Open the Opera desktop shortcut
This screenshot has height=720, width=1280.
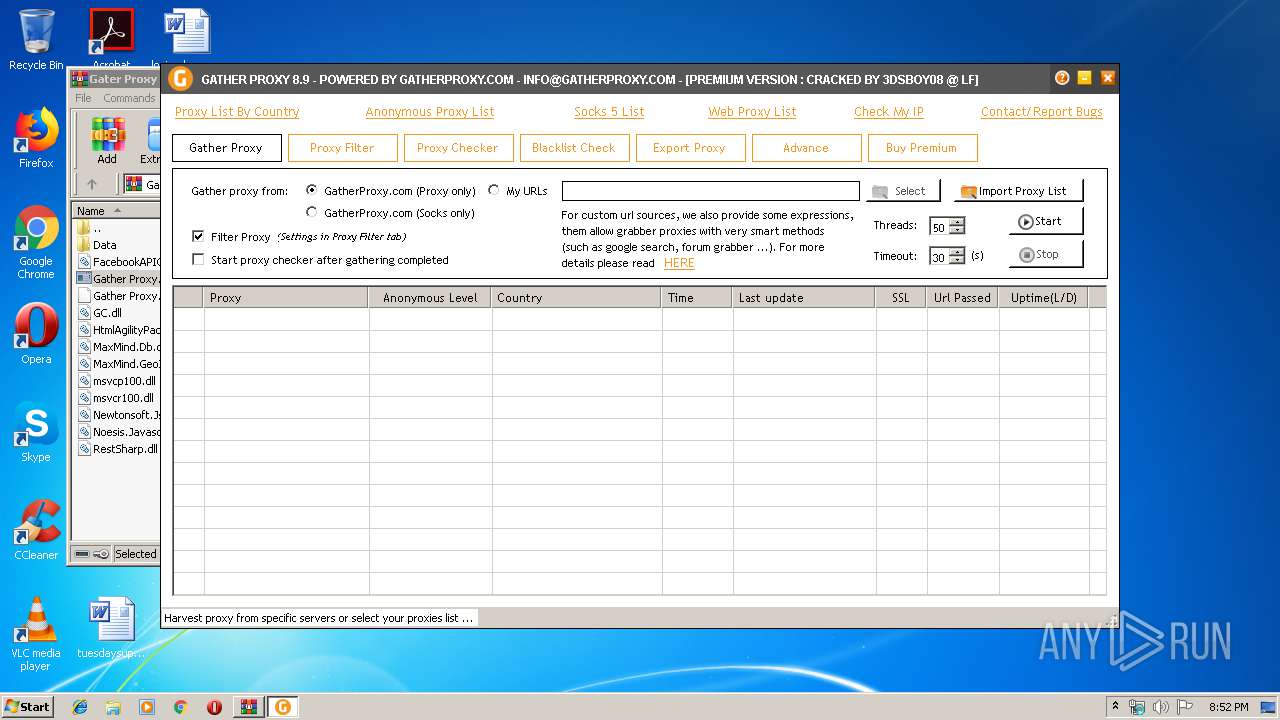click(x=36, y=333)
